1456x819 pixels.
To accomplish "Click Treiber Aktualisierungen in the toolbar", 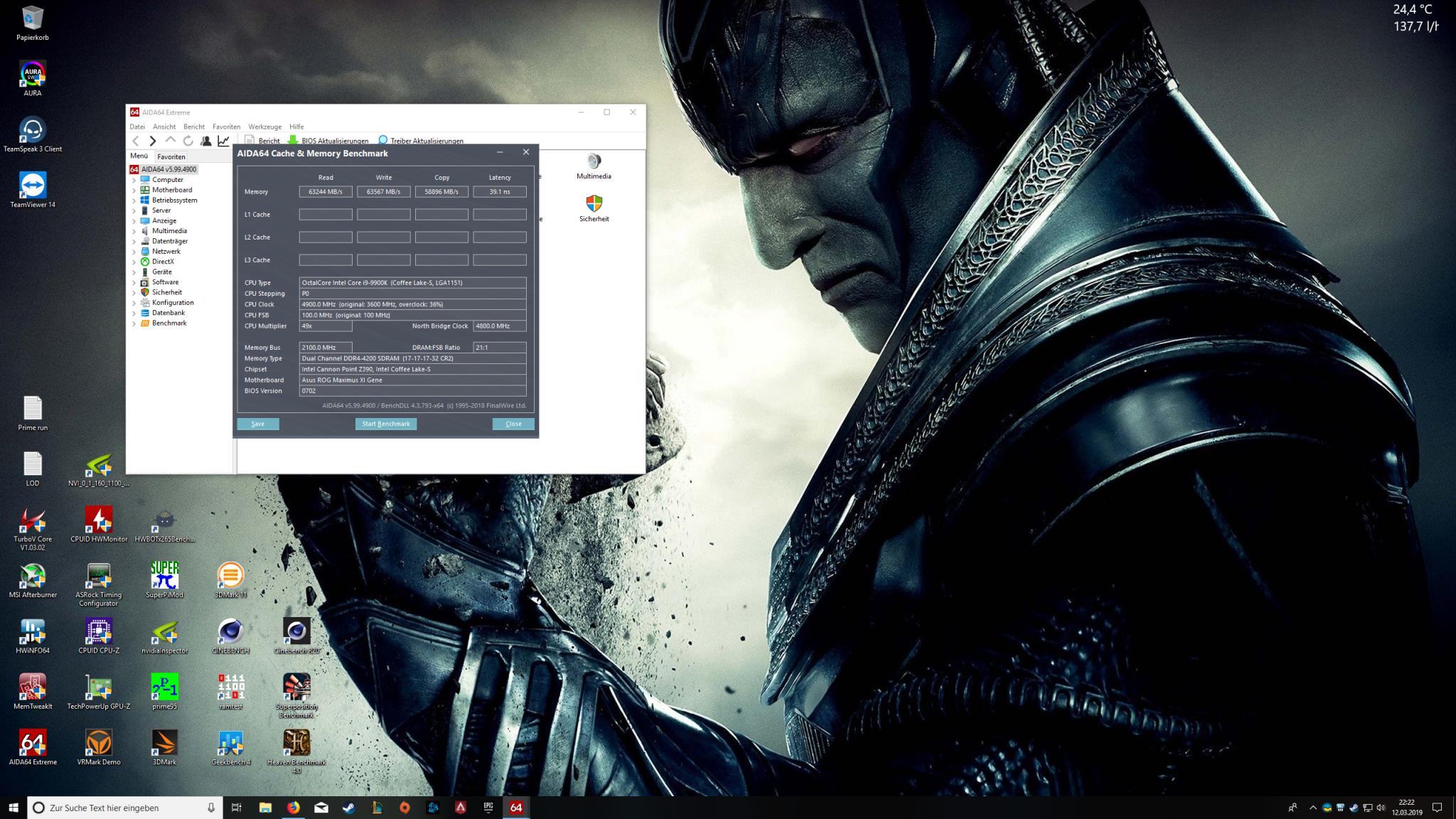I will pyautogui.click(x=421, y=141).
